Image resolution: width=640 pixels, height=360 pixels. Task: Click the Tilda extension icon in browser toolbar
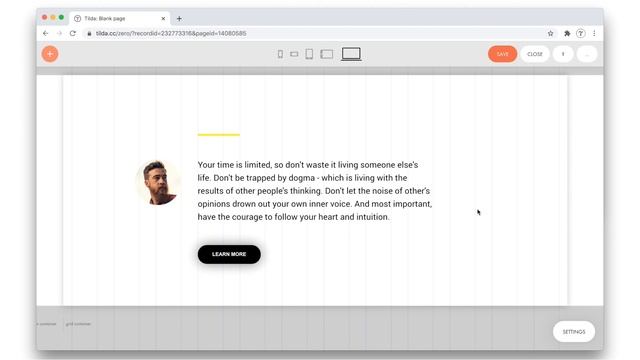pos(580,33)
